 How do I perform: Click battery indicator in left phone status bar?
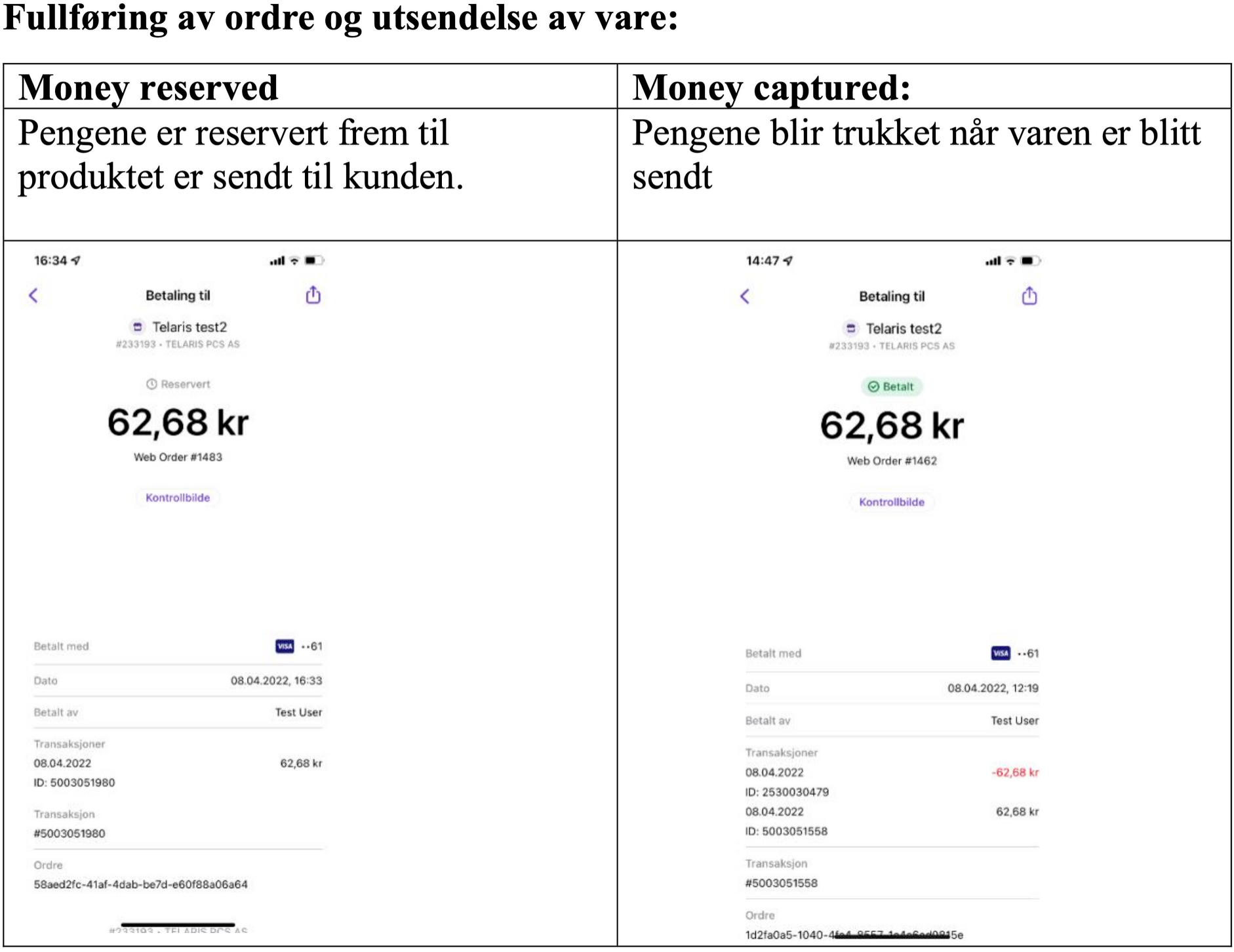tap(314, 261)
